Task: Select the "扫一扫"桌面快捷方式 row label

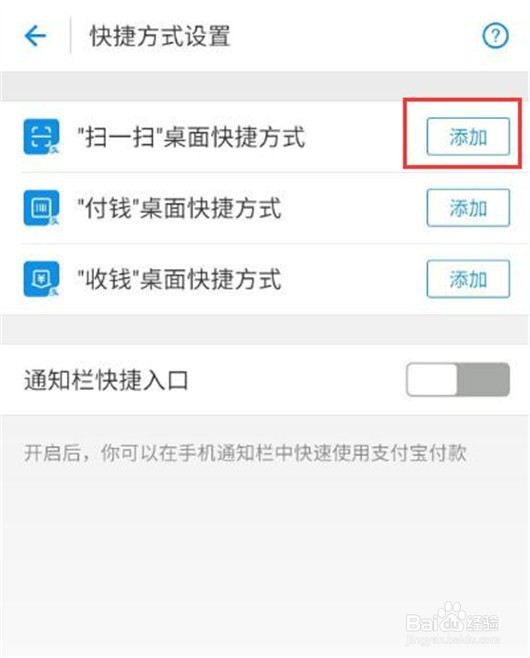Action: pyautogui.click(x=191, y=137)
